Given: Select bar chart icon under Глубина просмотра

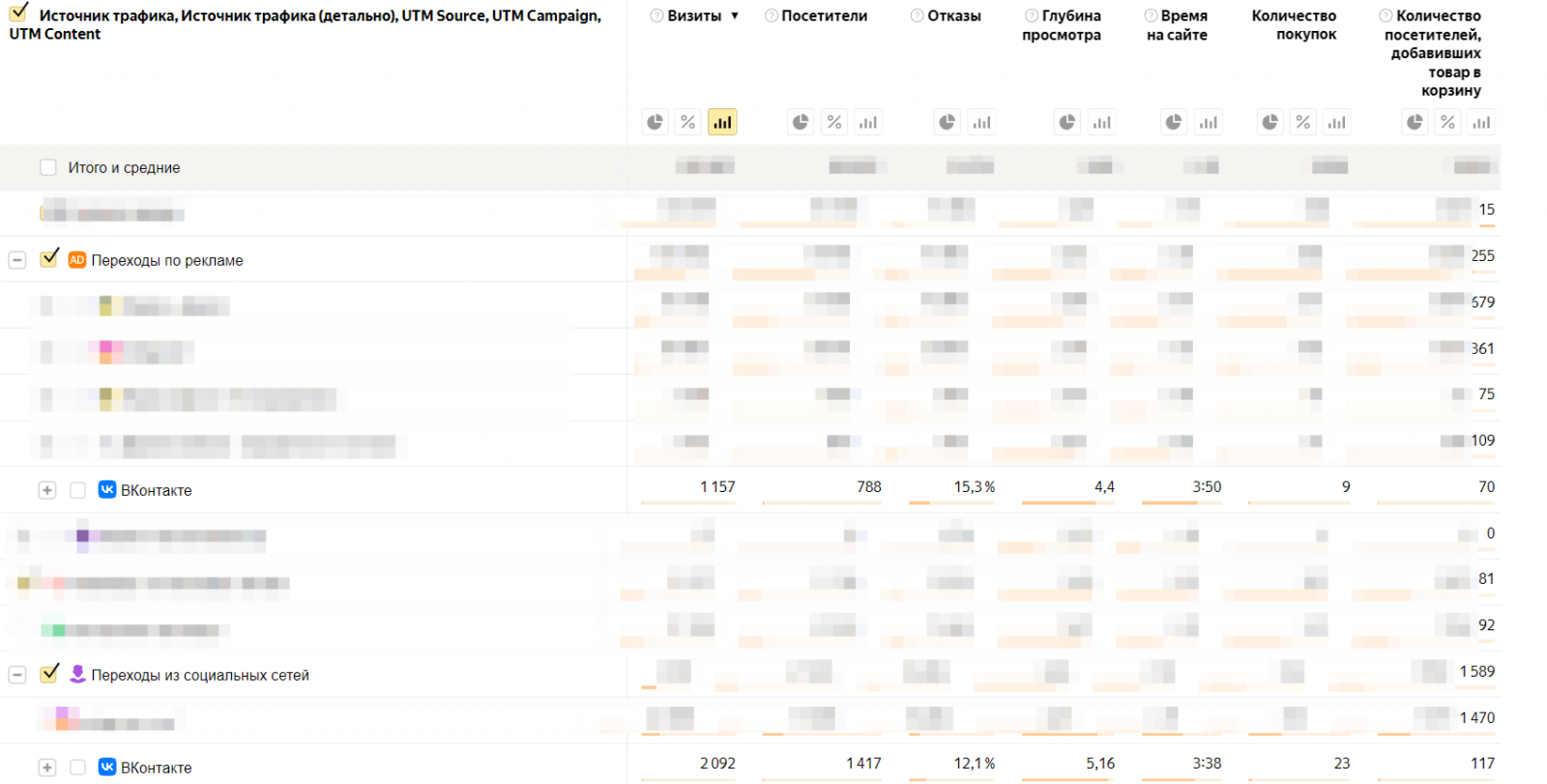Looking at the screenshot, I should click(x=1101, y=122).
